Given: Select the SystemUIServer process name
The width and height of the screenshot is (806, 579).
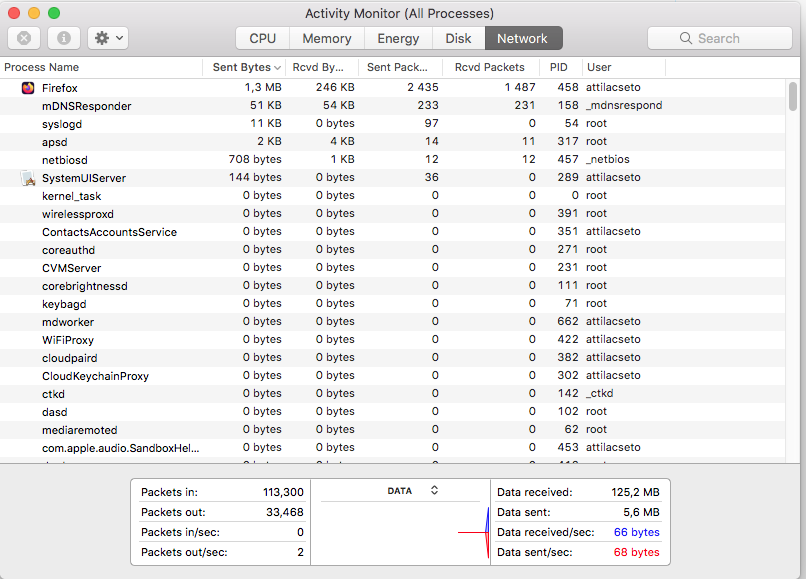Looking at the screenshot, I should [x=84, y=178].
